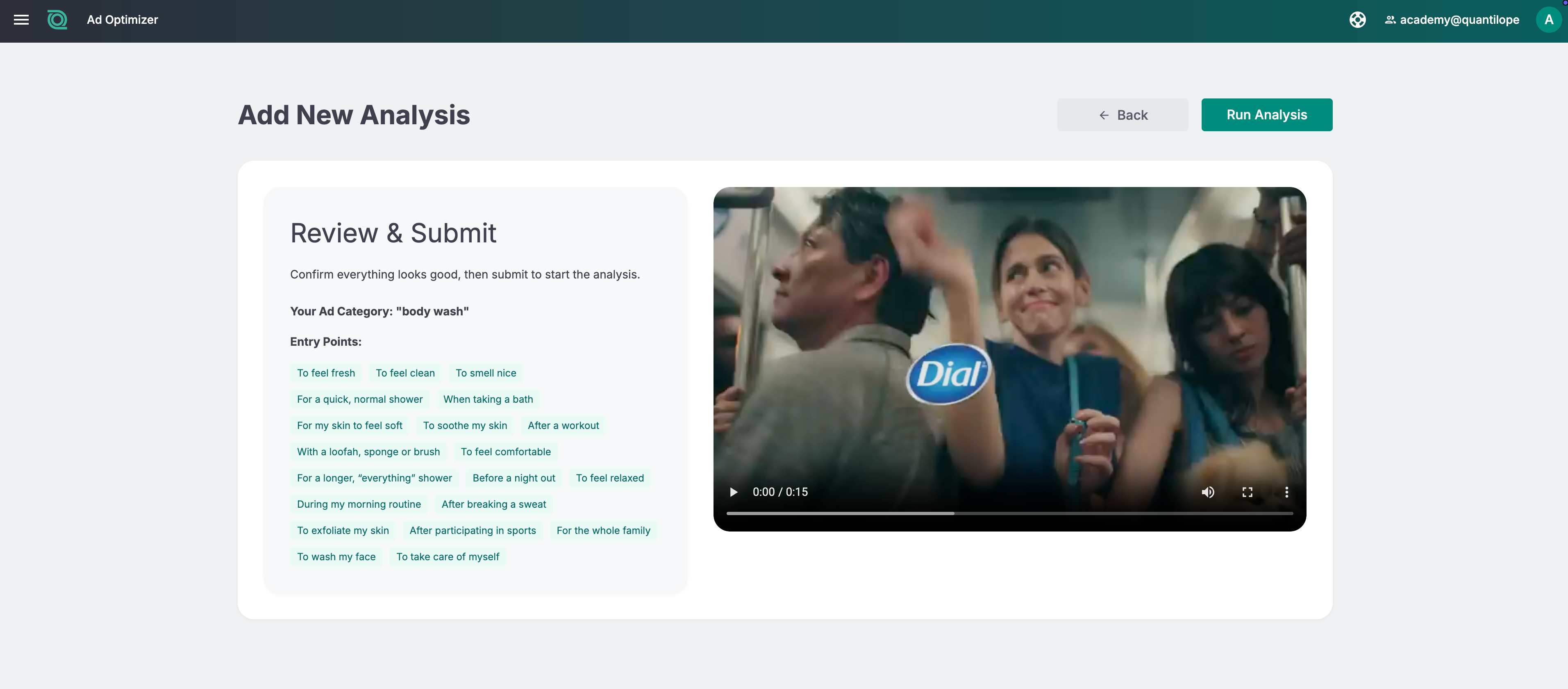1568x689 pixels.
Task: Toggle the 'When taking a bath' entry point
Action: tap(488, 399)
